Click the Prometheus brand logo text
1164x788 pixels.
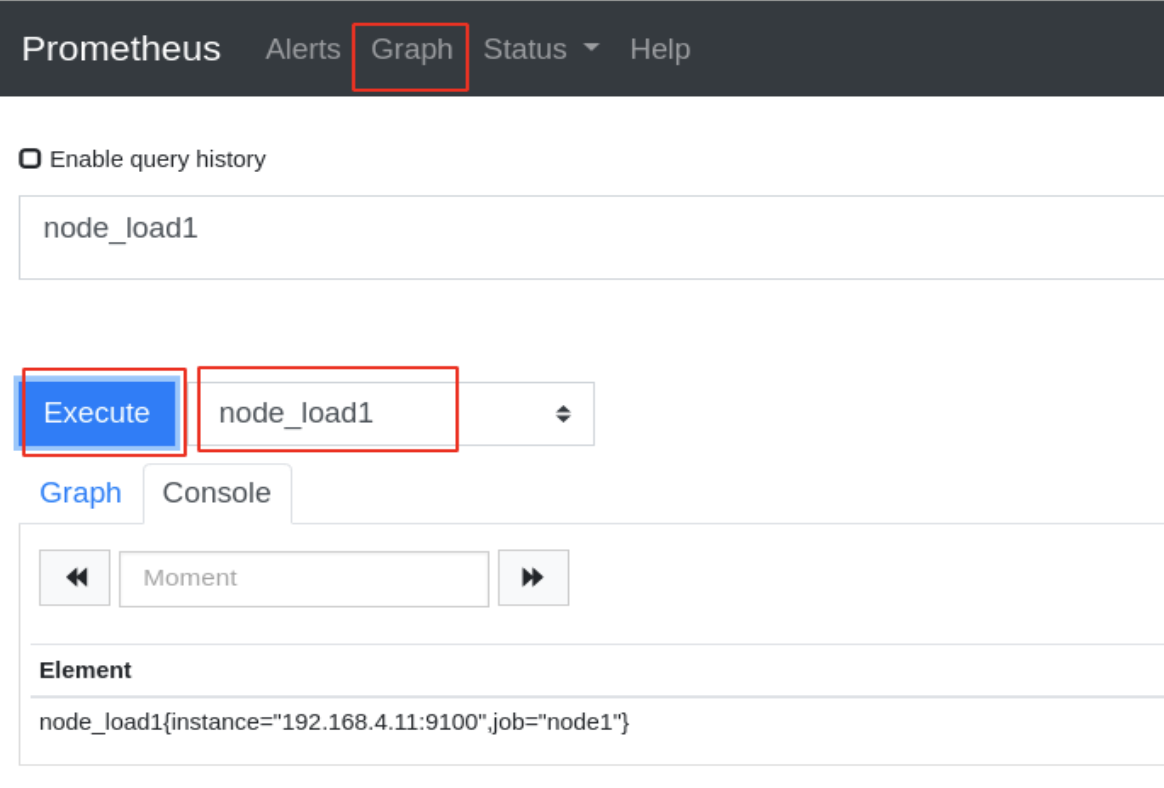pyautogui.click(x=121, y=49)
